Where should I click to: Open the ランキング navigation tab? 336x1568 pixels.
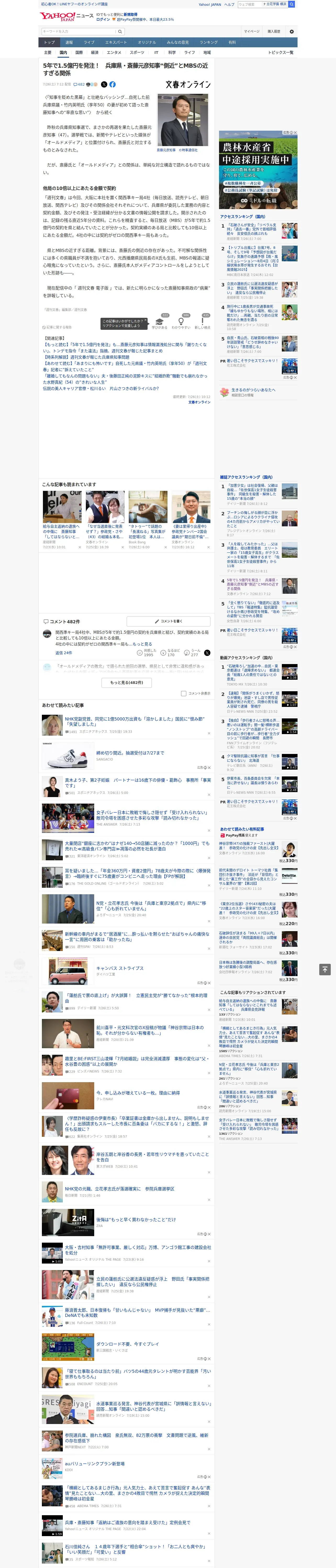(x=209, y=43)
